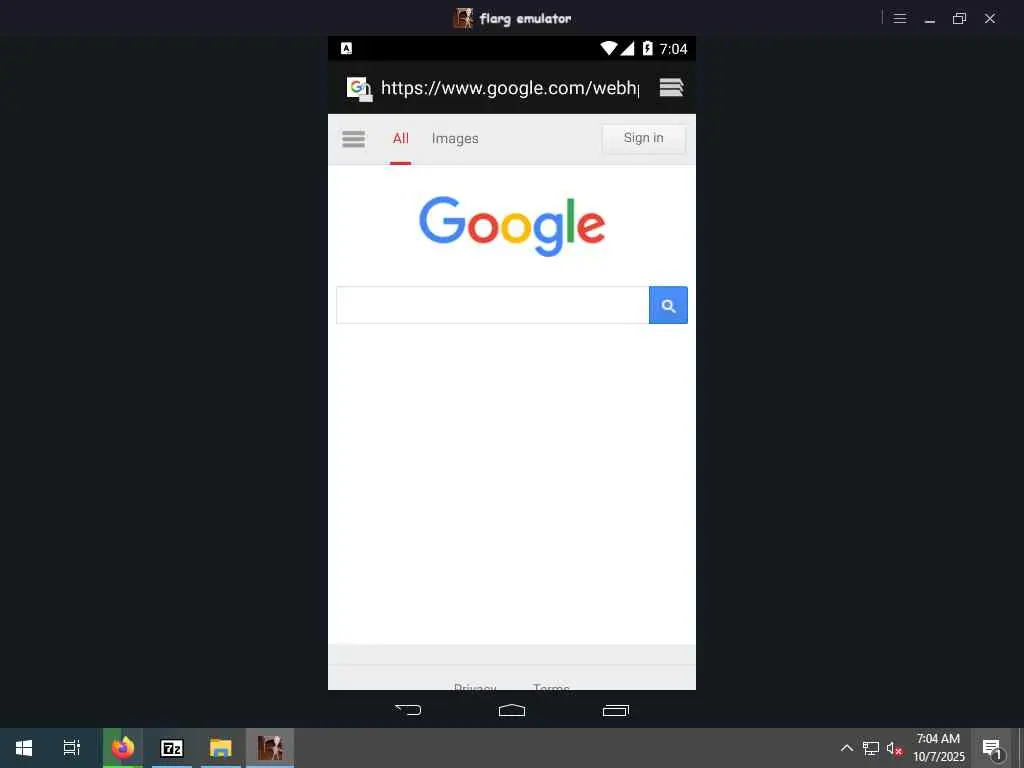Select the flarg emulator taskbar icon
This screenshot has width=1024, height=768.
pyautogui.click(x=270, y=748)
